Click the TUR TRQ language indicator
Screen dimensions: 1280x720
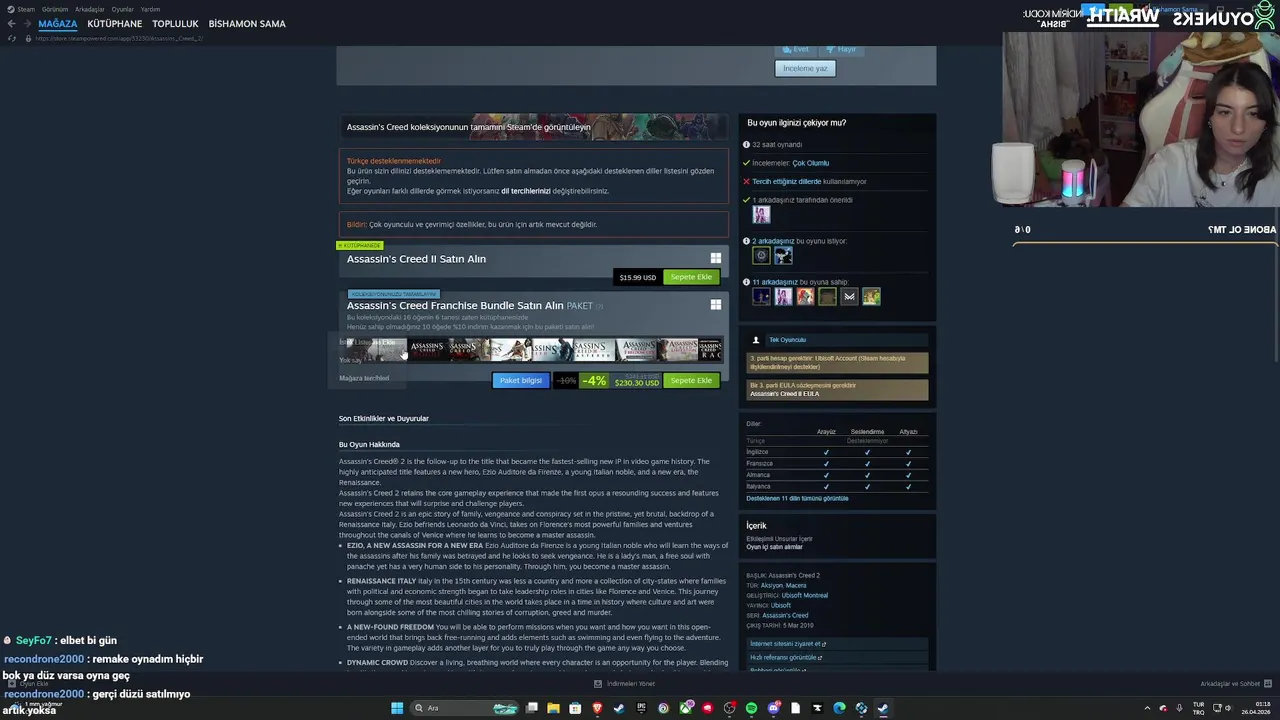pos(1198,708)
